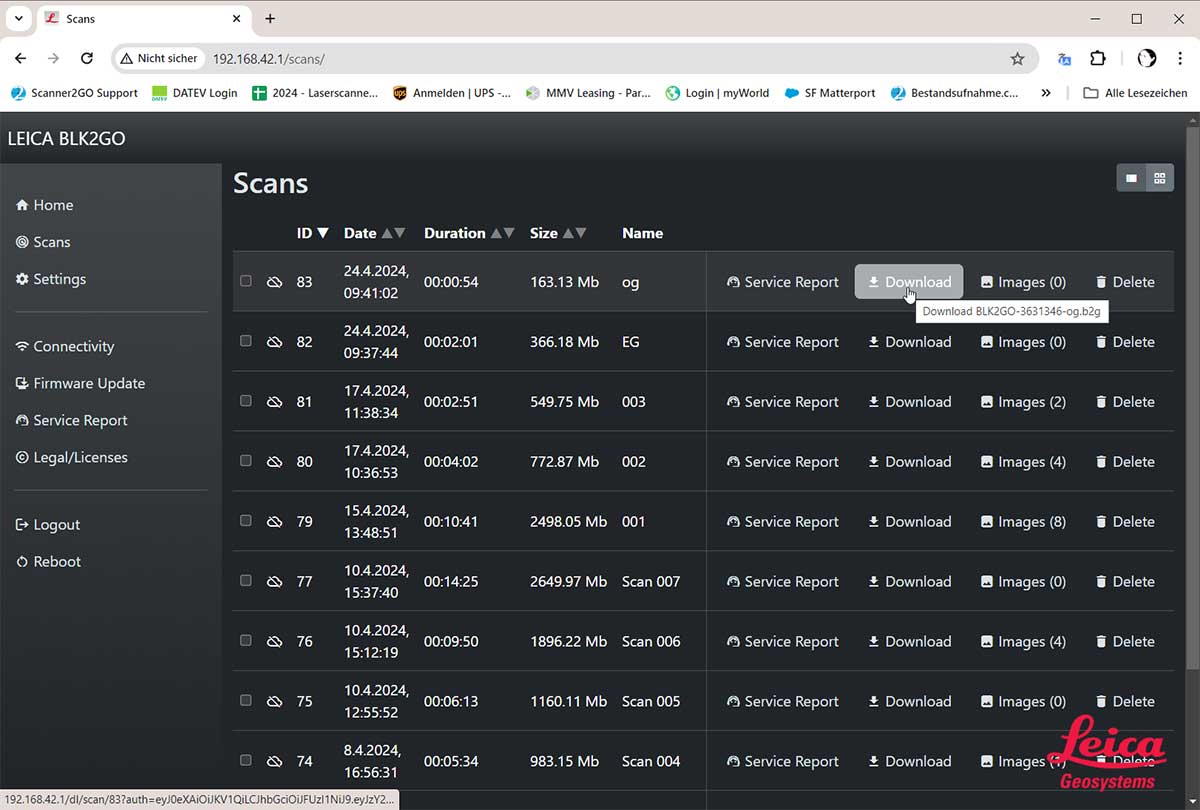The width and height of the screenshot is (1200, 810).
Task: Open Legal/Licenses page
Action: (72, 457)
